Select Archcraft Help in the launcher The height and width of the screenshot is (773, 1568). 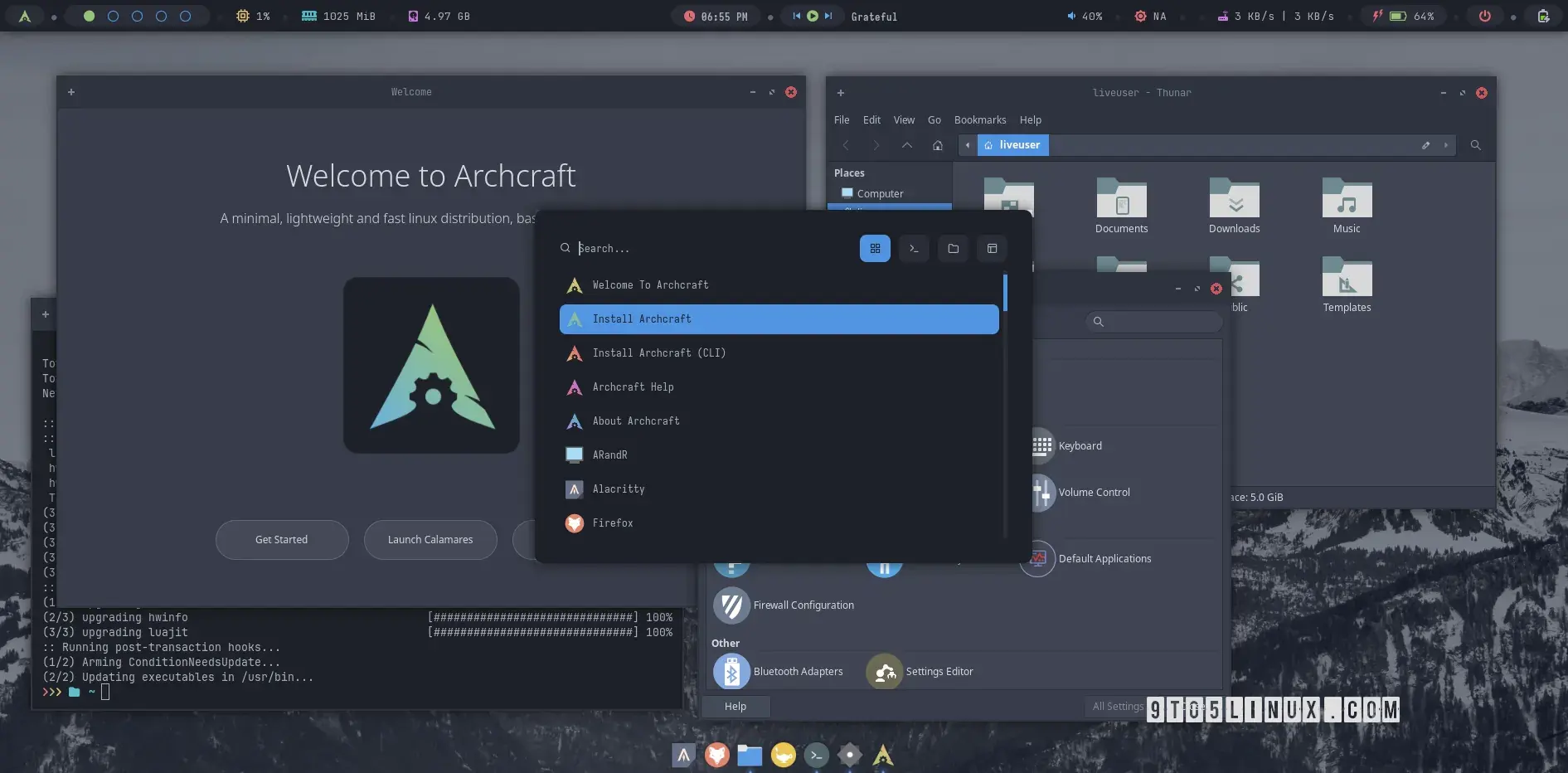click(779, 387)
